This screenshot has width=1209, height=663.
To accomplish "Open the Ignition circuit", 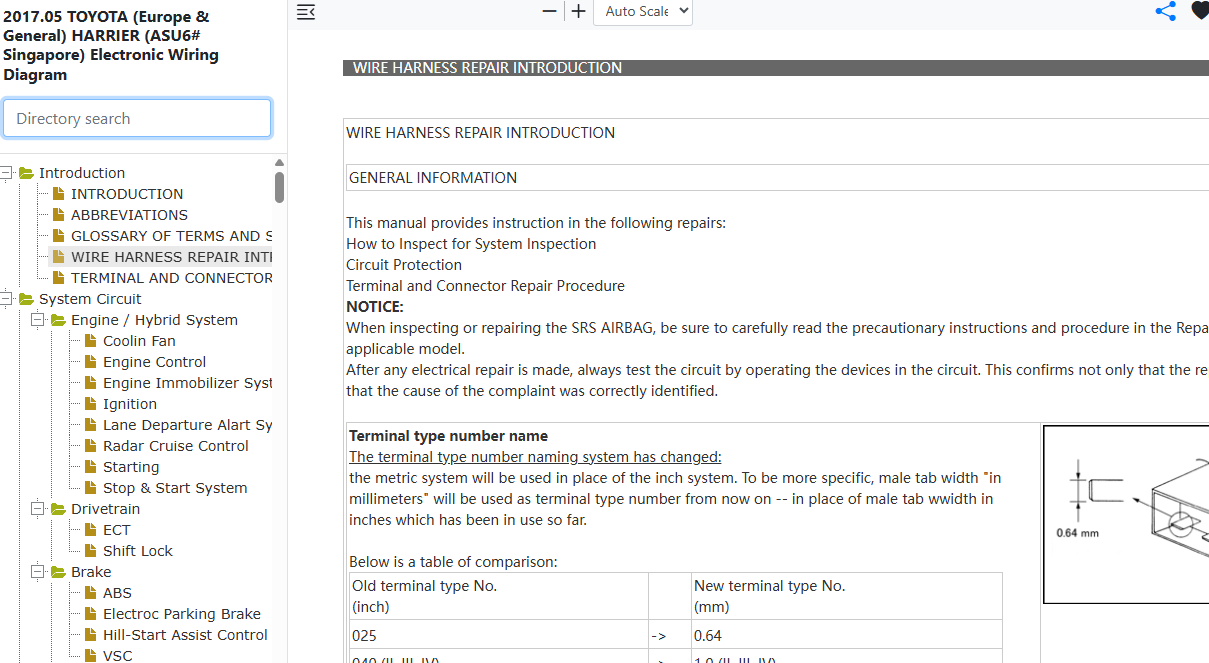I will (130, 404).
